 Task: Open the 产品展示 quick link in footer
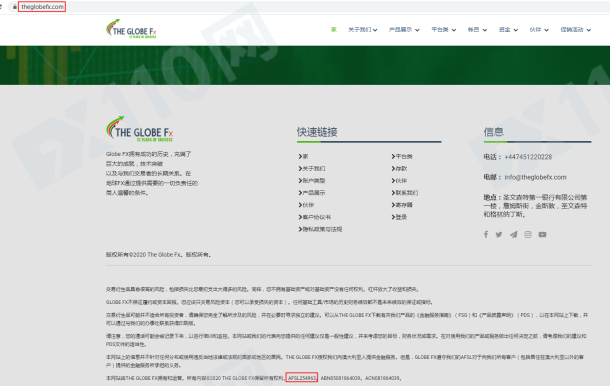pyautogui.click(x=312, y=193)
